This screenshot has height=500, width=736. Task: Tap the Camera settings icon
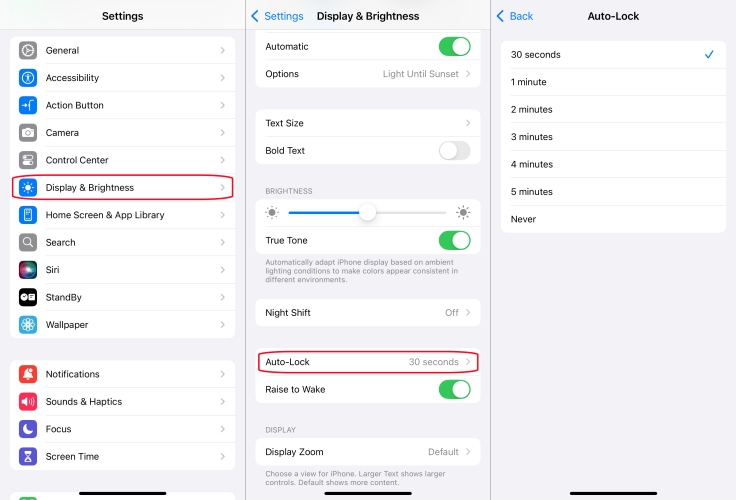click(28, 132)
